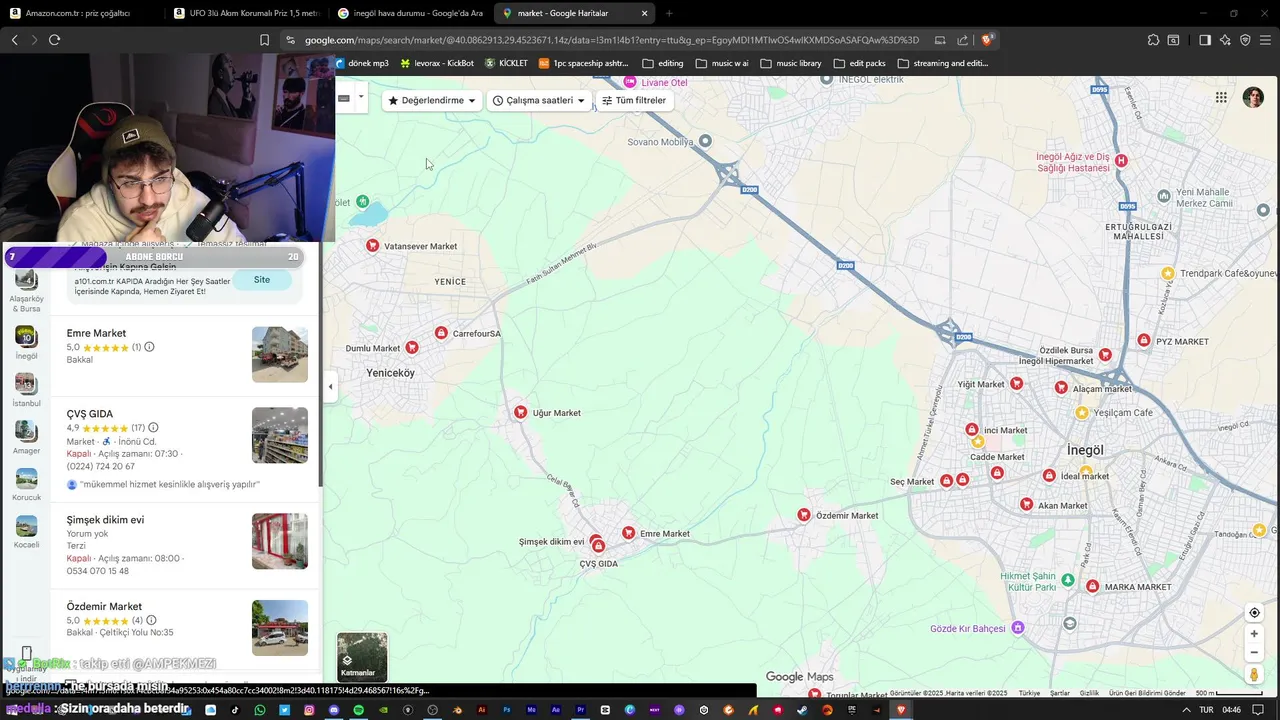Open the Google account avatar menu

pyautogui.click(x=1253, y=97)
